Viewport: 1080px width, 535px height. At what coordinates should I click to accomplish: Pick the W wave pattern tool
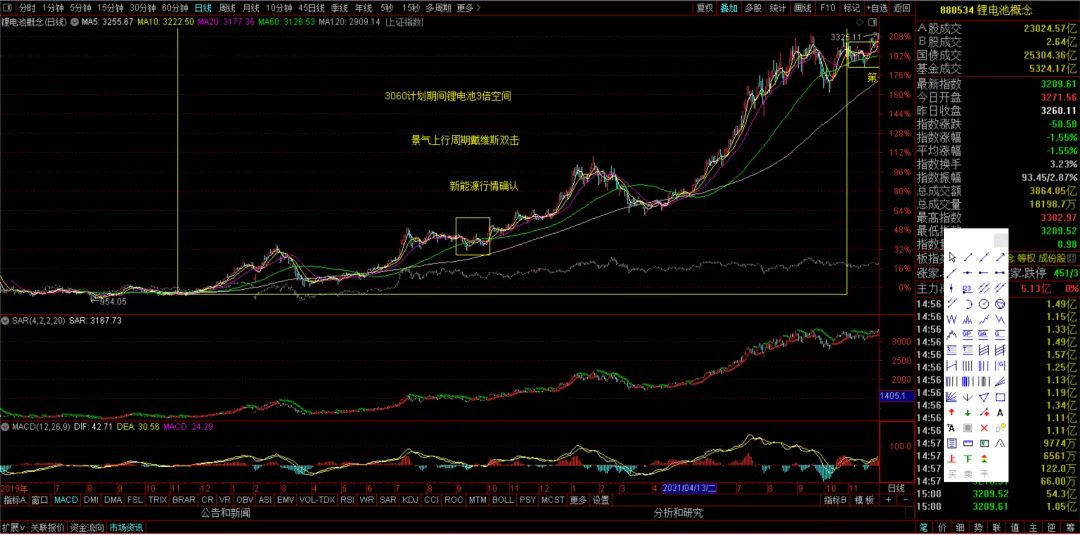coord(952,319)
